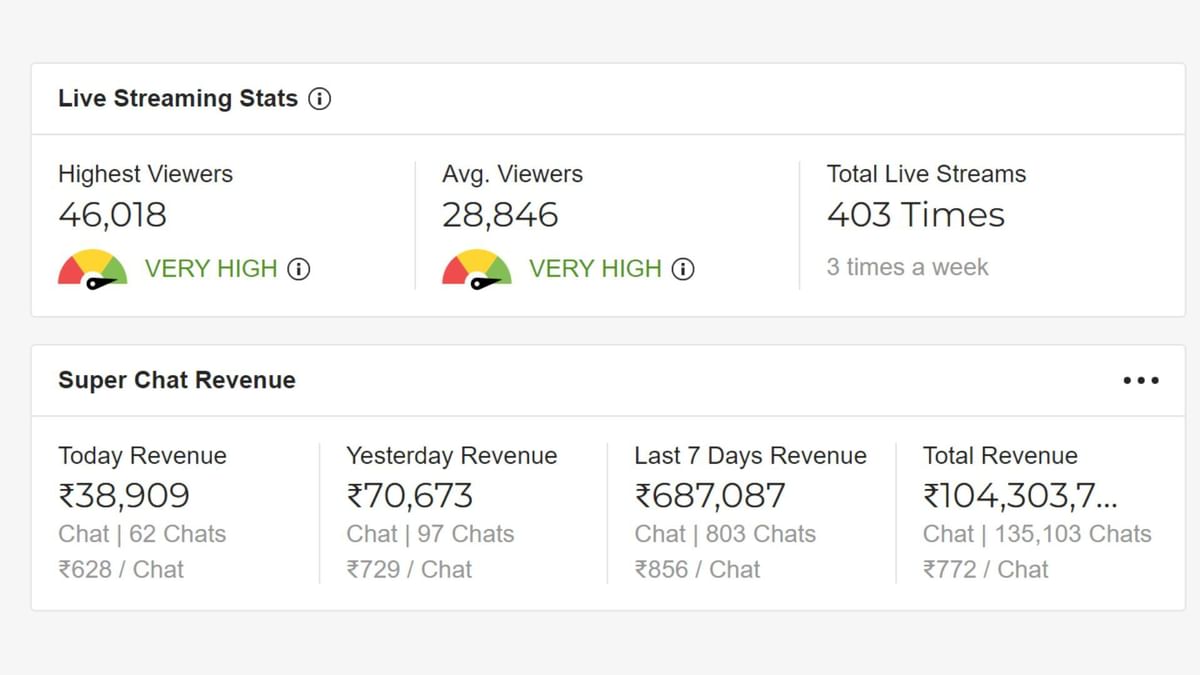1200x675 pixels.
Task: Select the gauge meter under Highest Viewers
Action: point(93,267)
